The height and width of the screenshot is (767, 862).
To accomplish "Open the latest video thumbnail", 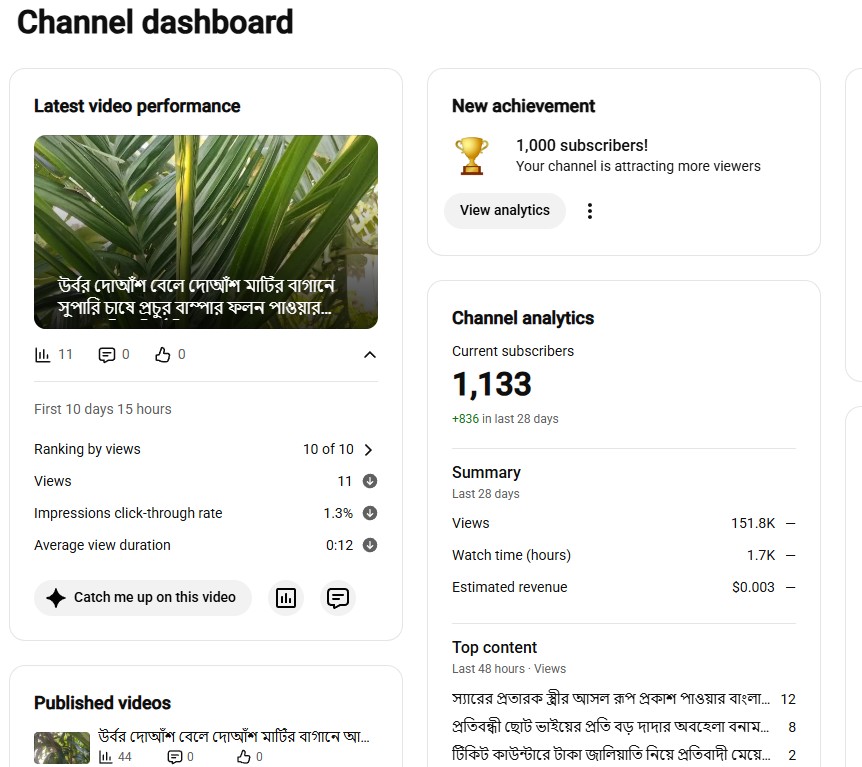I will click(x=206, y=231).
